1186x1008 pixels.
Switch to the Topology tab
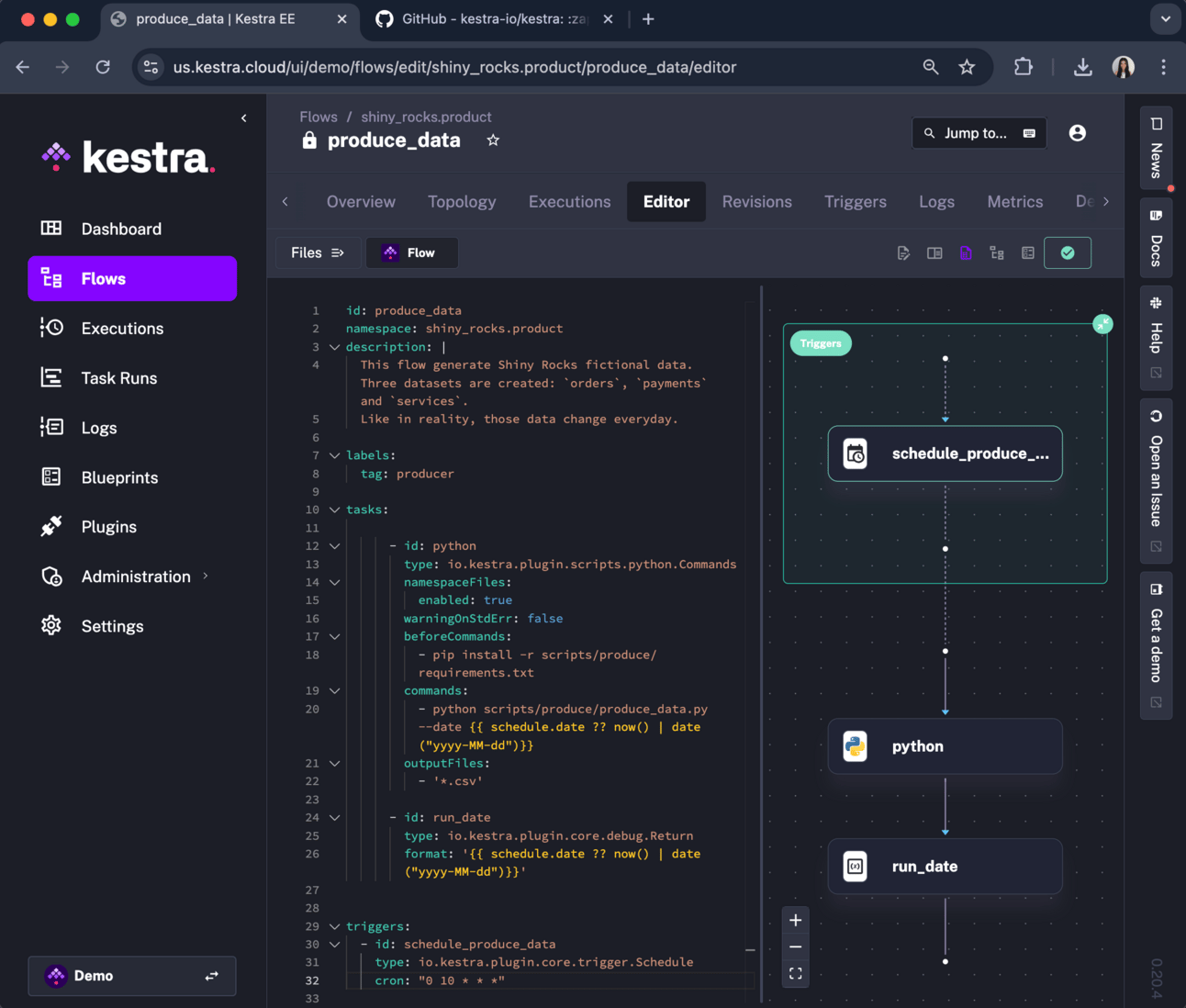click(x=462, y=201)
